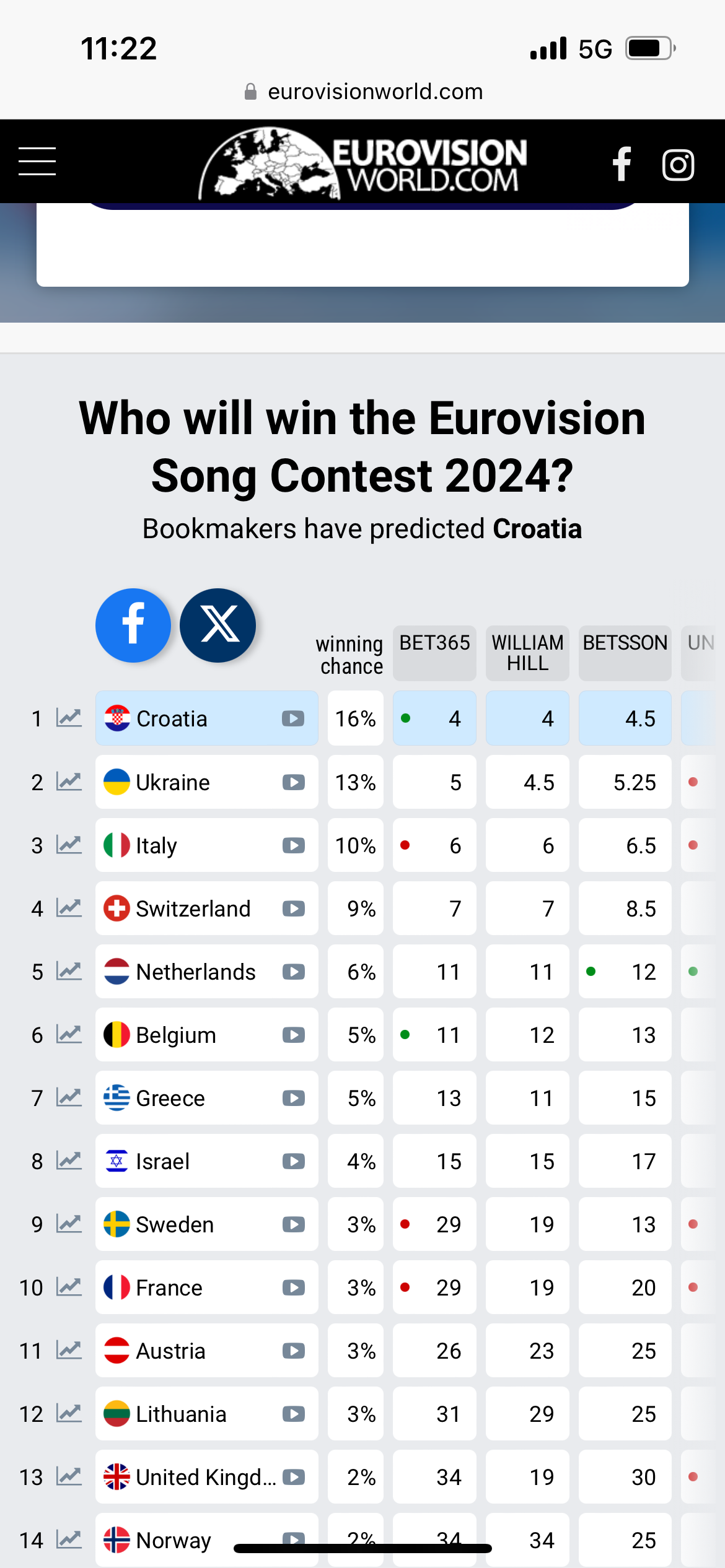This screenshot has width=725, height=1568.
Task: Select the WILLIAM HILL column header
Action: pos(527,653)
